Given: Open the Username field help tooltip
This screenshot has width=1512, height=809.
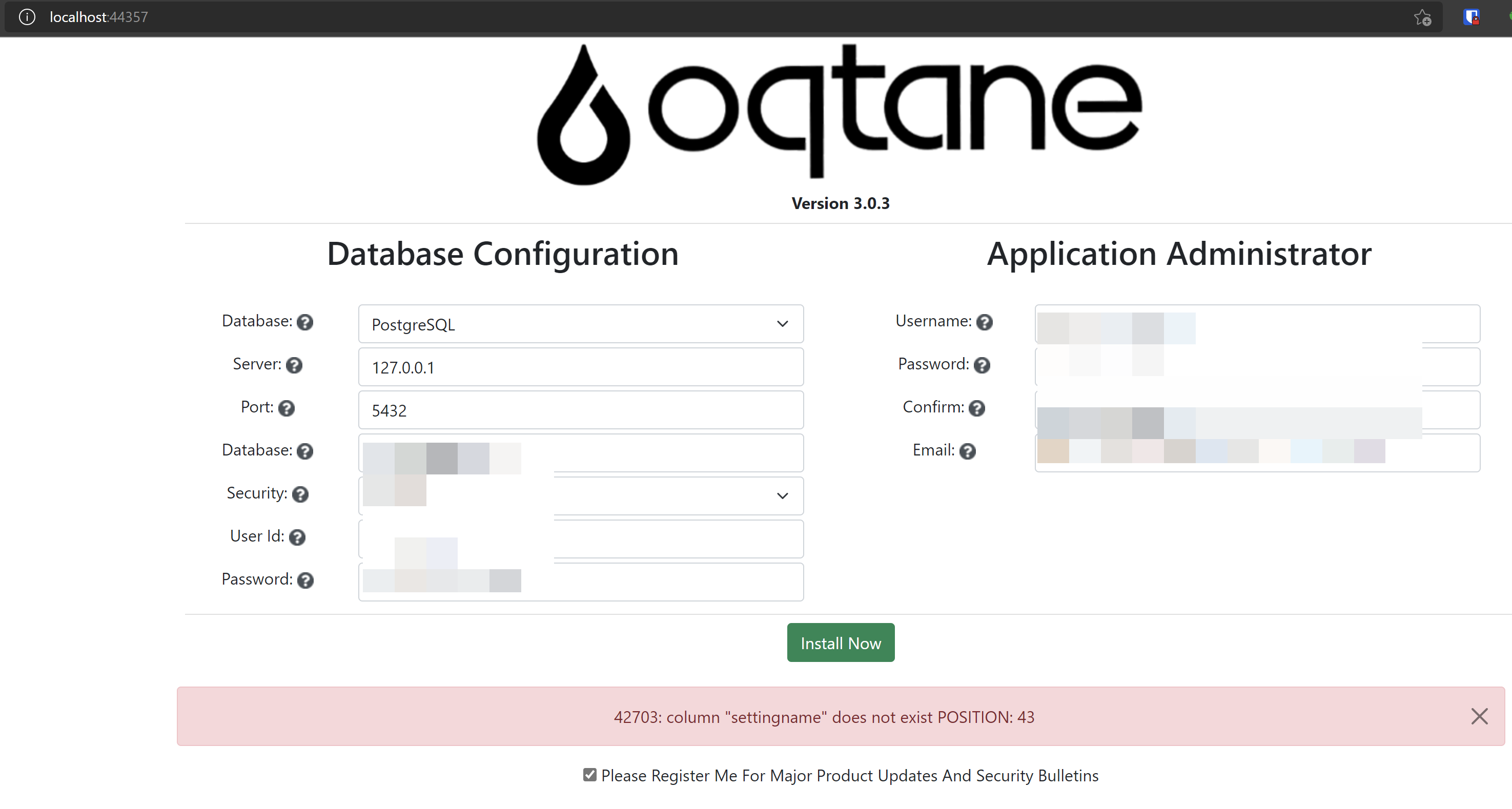Looking at the screenshot, I should click(986, 322).
